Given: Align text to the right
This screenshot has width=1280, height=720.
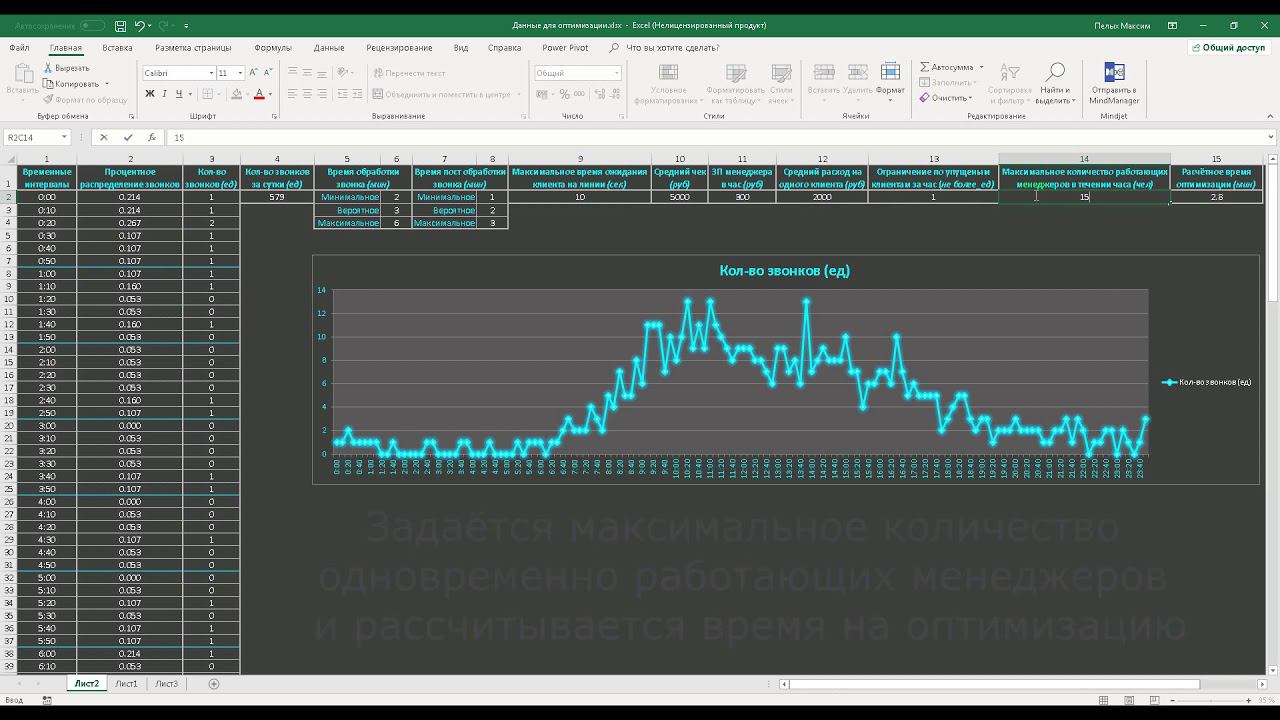Looking at the screenshot, I should 321,94.
